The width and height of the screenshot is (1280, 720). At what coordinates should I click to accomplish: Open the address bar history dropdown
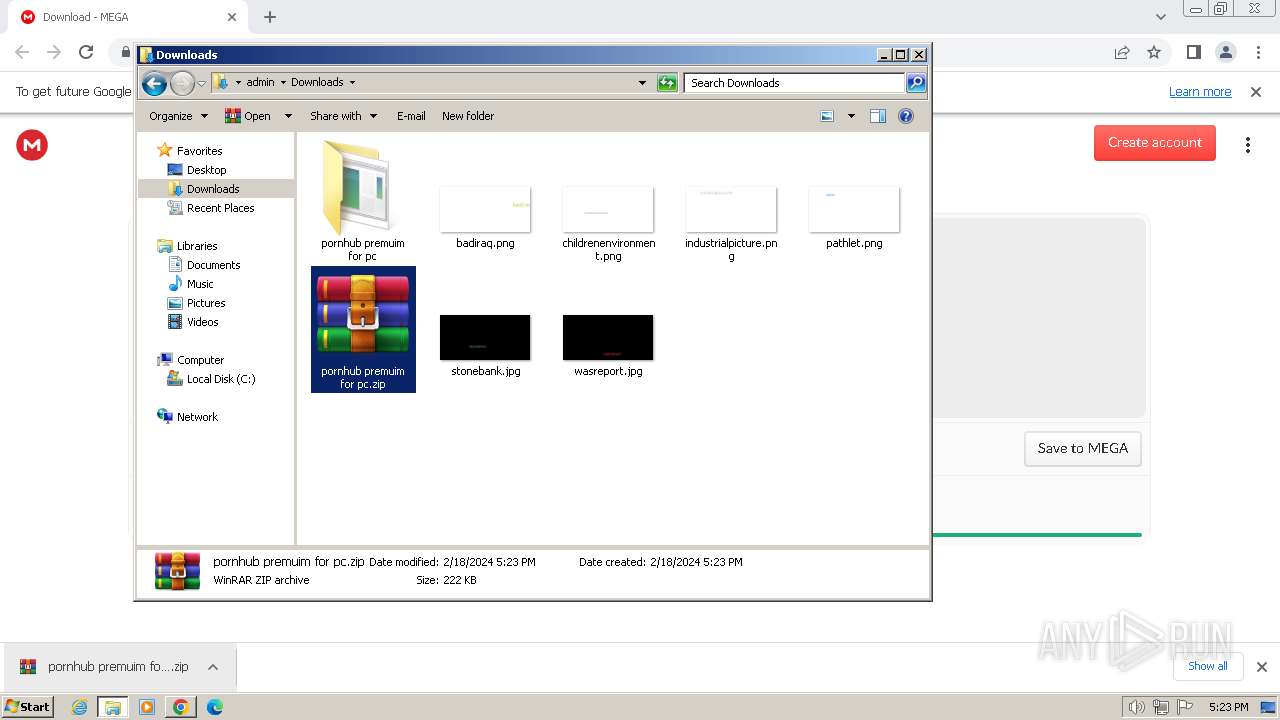click(642, 83)
